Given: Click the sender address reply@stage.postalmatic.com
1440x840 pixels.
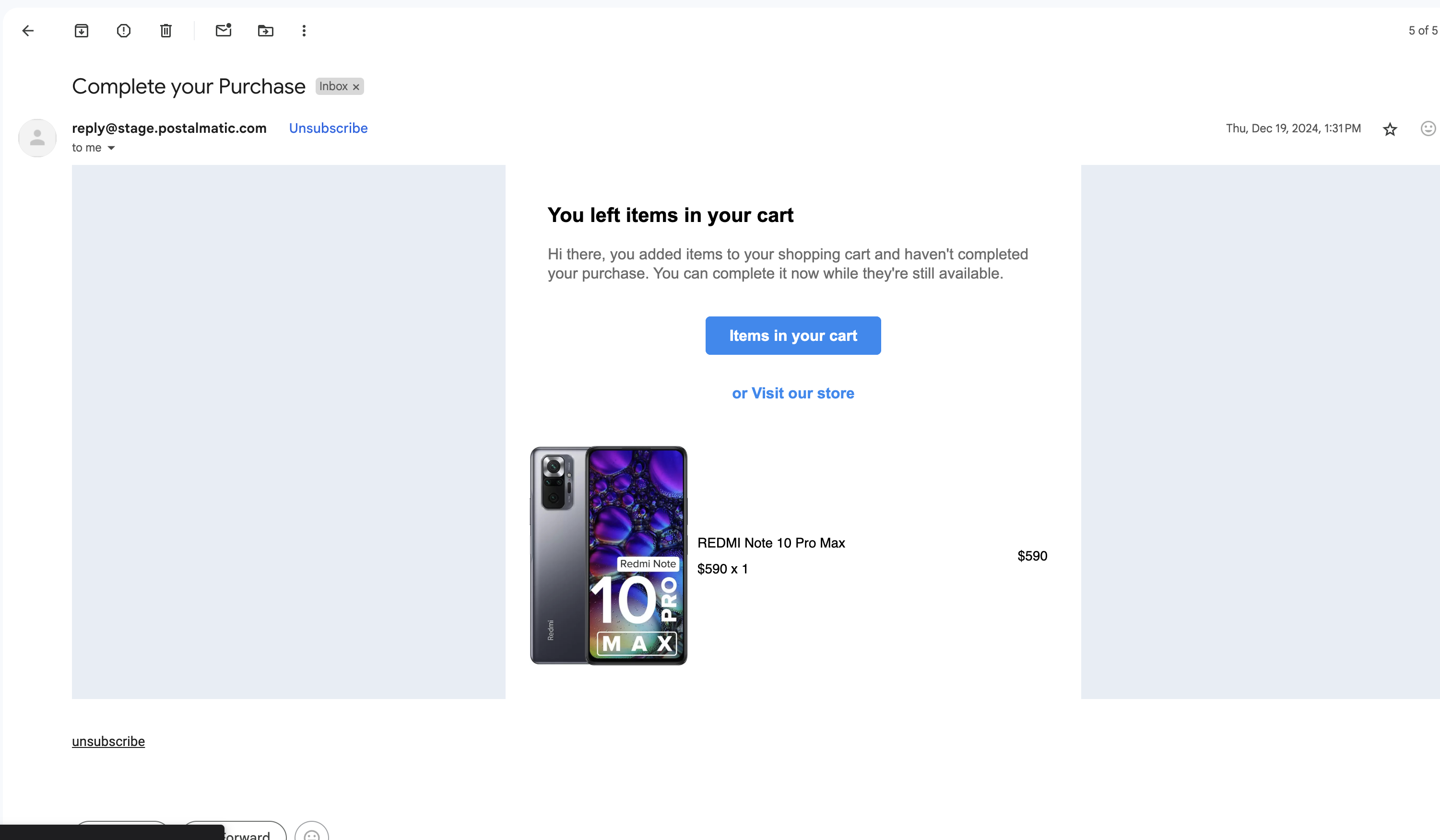Looking at the screenshot, I should click(x=169, y=128).
